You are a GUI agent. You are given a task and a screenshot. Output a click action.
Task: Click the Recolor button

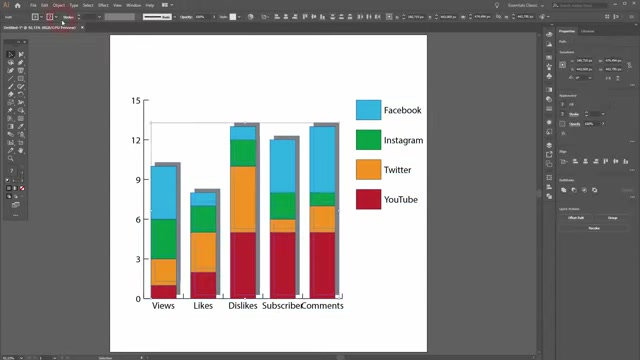point(594,228)
